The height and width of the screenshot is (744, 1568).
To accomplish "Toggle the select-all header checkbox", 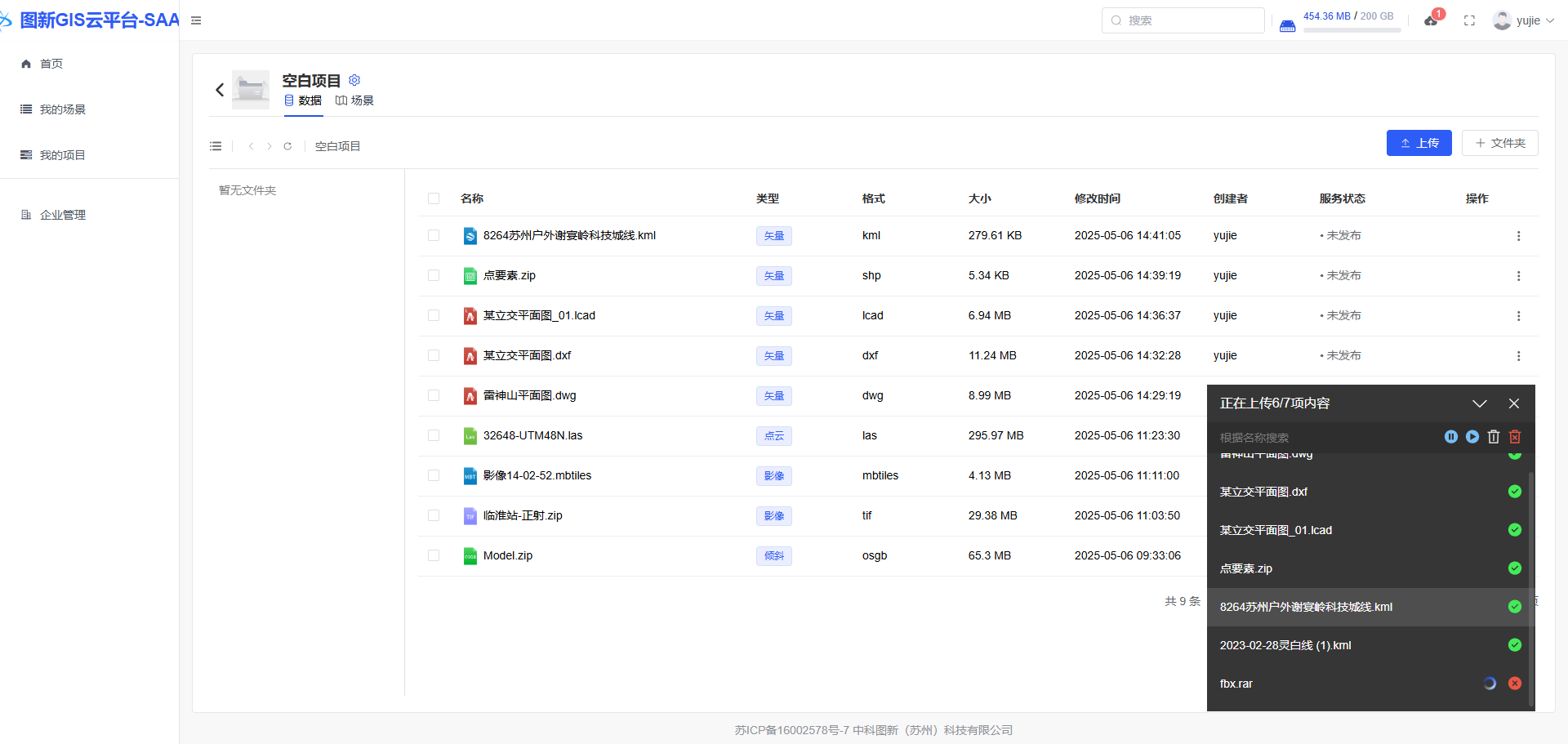I will click(x=434, y=198).
